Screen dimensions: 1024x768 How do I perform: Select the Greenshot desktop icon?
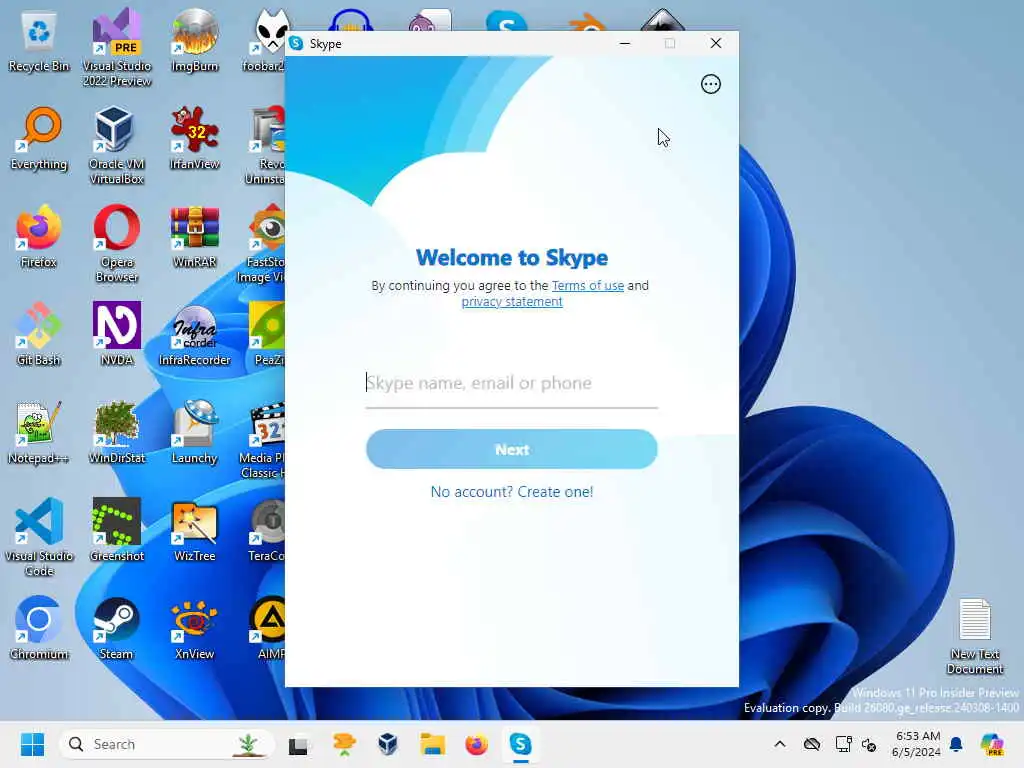117,531
